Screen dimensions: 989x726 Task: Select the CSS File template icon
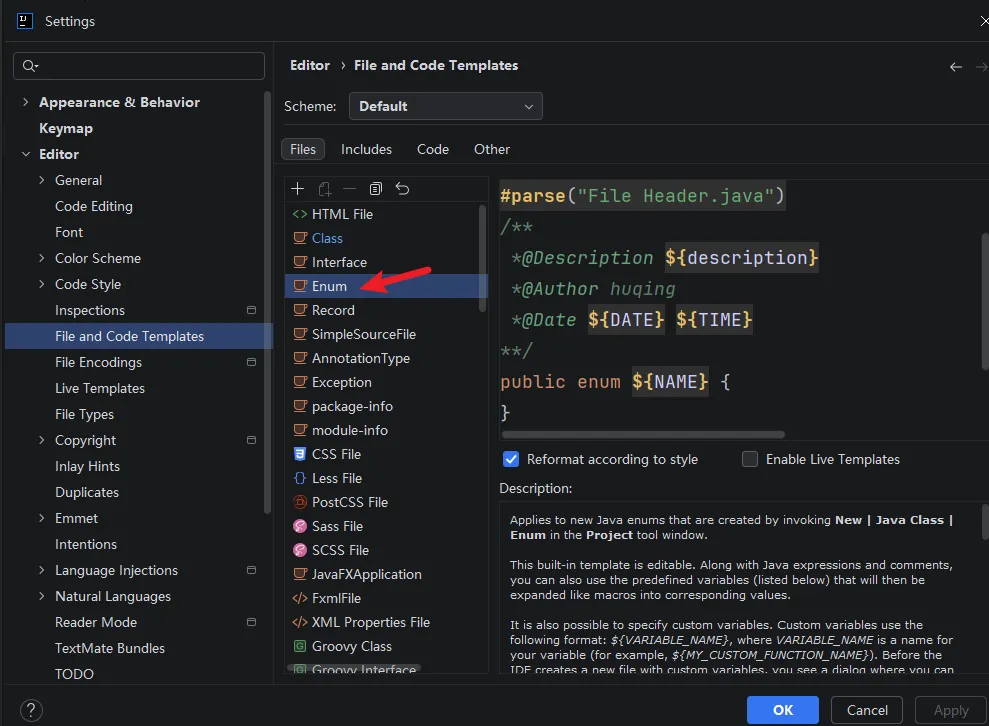[300, 454]
